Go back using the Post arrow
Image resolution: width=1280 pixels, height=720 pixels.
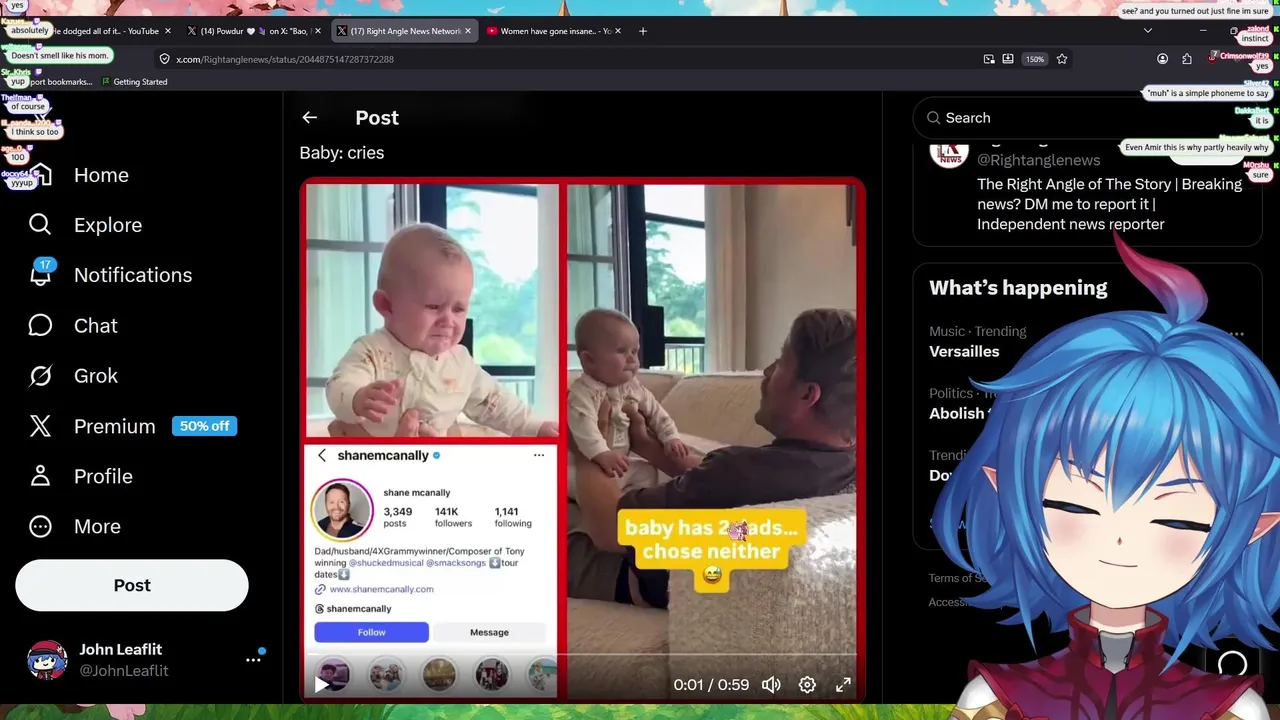coord(309,117)
